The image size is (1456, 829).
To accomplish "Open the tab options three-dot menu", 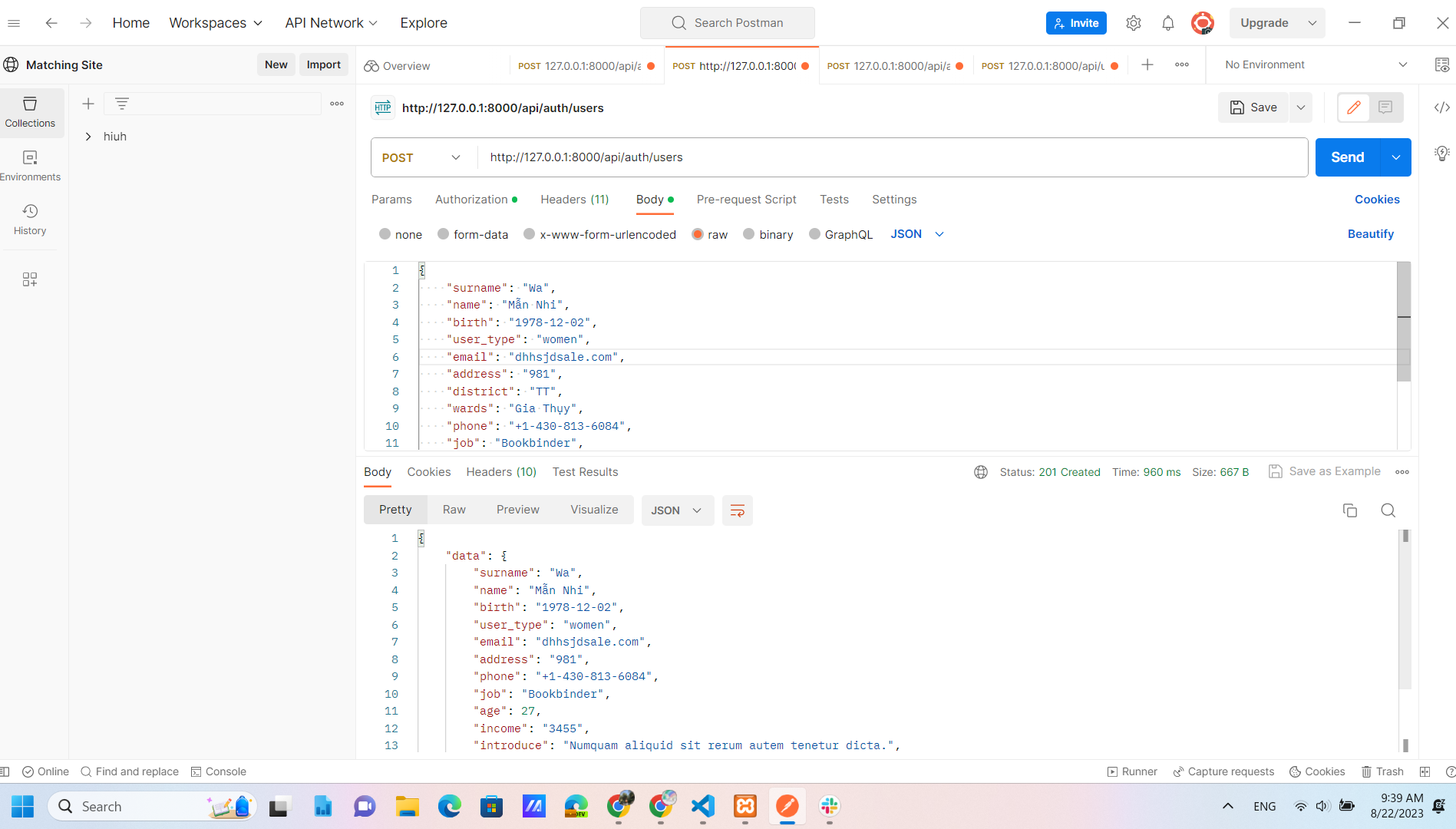I will (x=1182, y=65).
